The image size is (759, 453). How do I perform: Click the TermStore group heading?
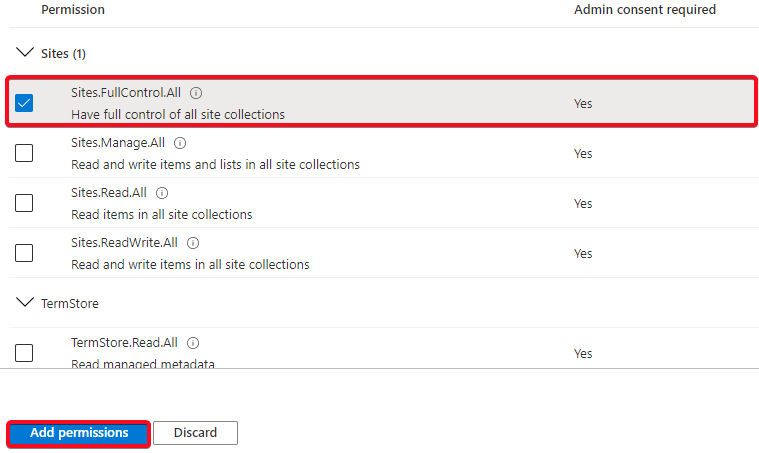(x=70, y=303)
